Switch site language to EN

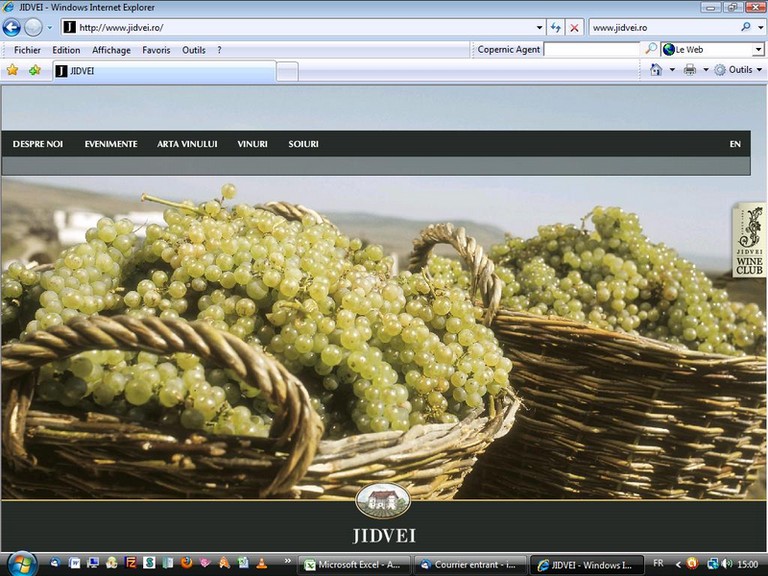pyautogui.click(x=735, y=144)
